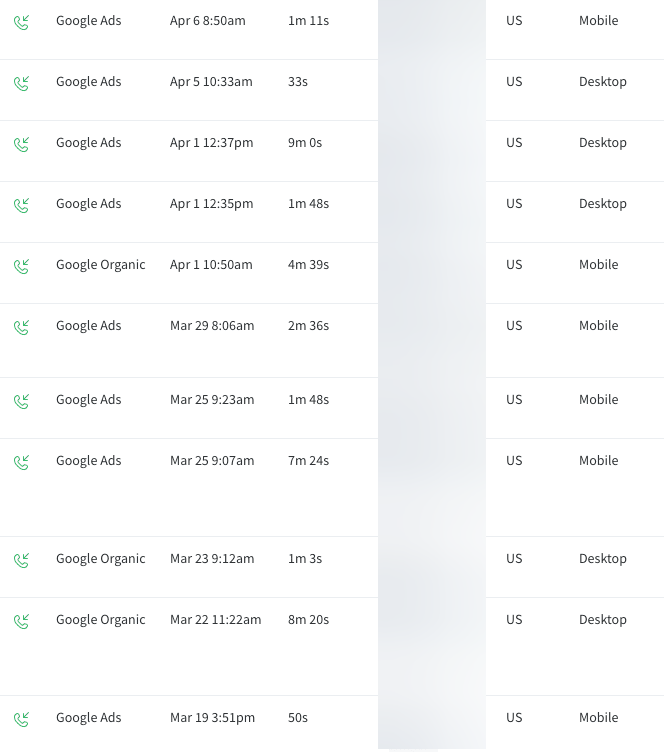This screenshot has width=664, height=752.
Task: Click the inbound call icon for Apr 6 8:50am
Action: point(21,22)
